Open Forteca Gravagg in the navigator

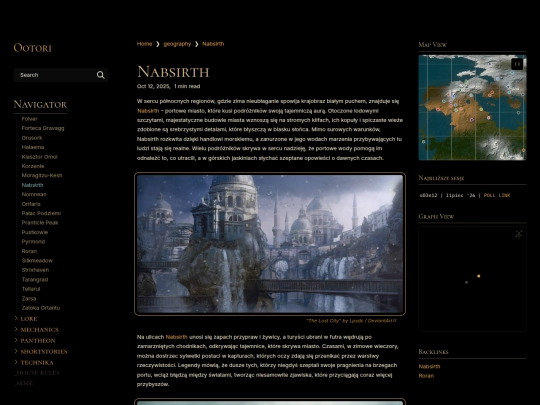click(43, 128)
